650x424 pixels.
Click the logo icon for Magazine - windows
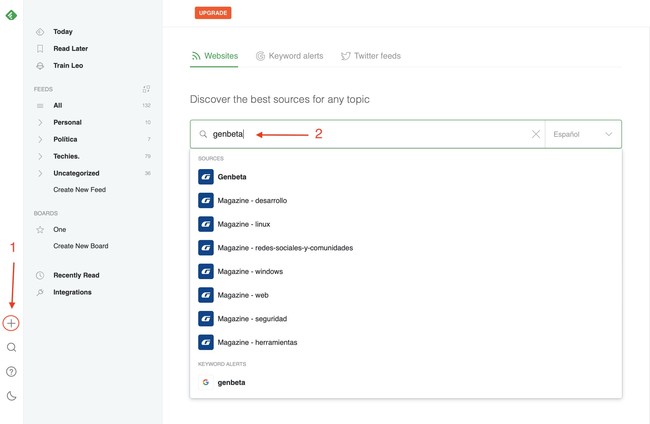click(206, 271)
